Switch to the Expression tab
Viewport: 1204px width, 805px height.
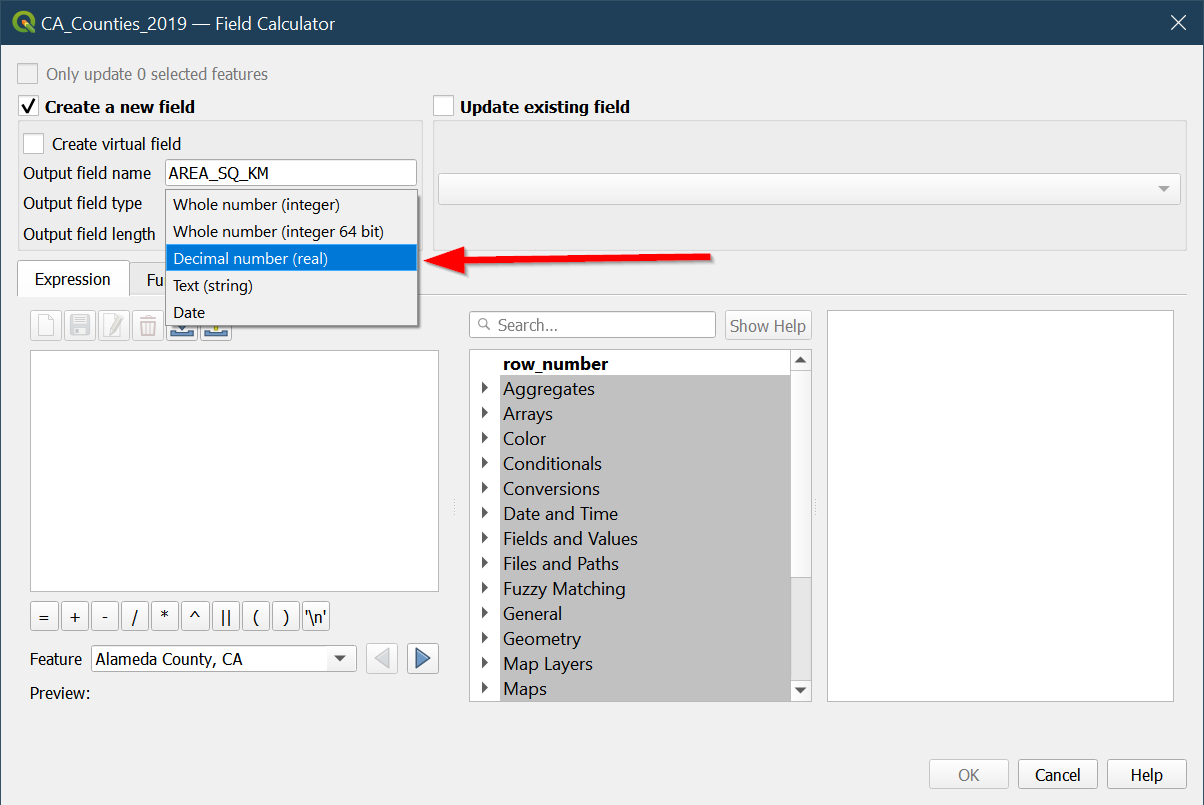[73, 279]
